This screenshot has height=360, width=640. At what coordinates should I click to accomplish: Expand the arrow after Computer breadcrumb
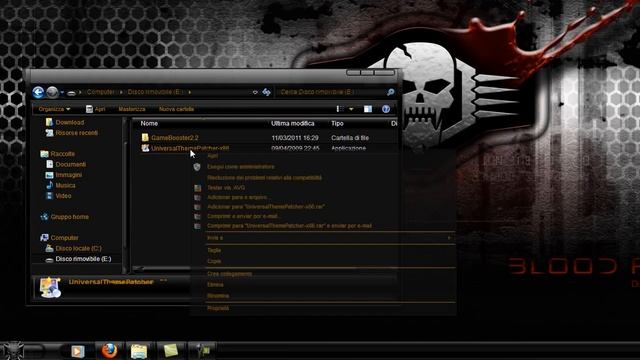[121, 92]
